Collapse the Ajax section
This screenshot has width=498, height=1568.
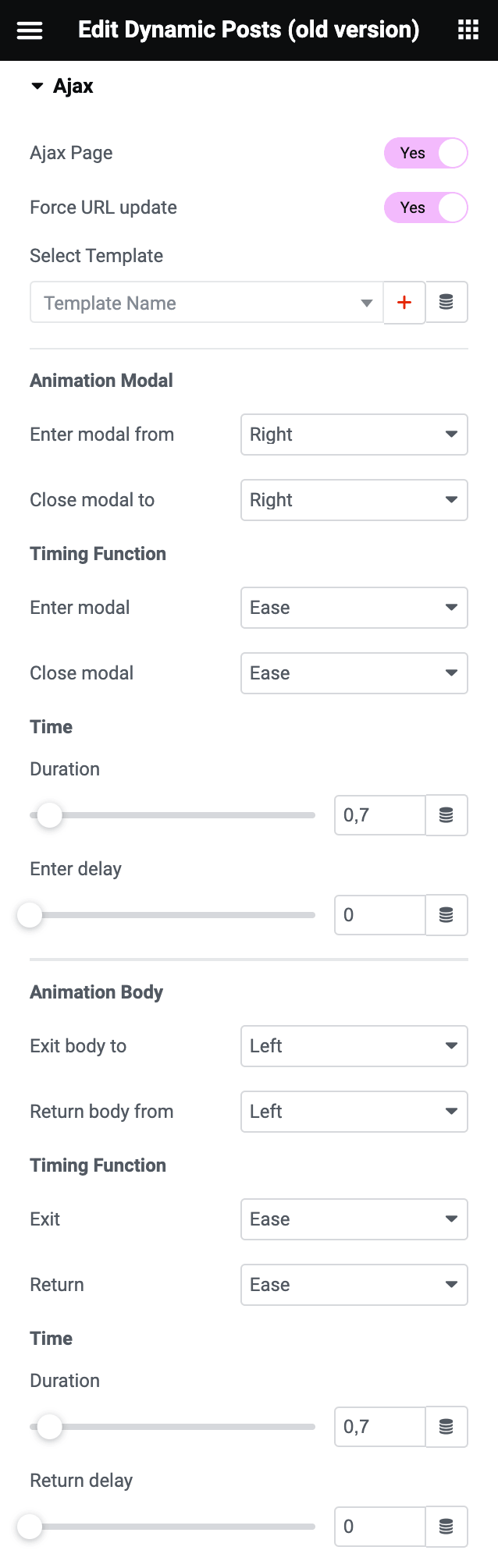point(37,87)
